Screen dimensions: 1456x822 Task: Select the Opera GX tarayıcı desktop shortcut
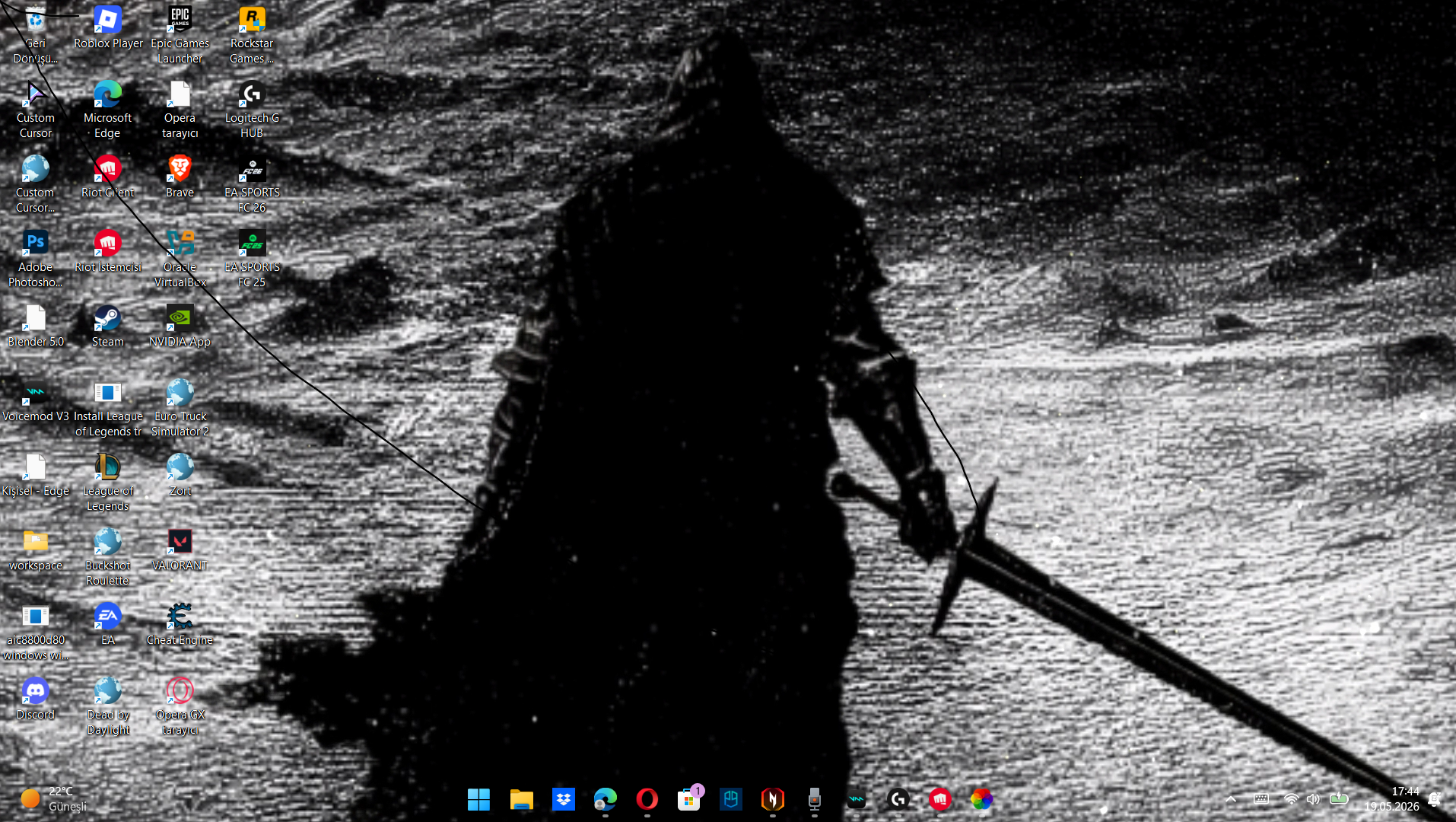(180, 706)
